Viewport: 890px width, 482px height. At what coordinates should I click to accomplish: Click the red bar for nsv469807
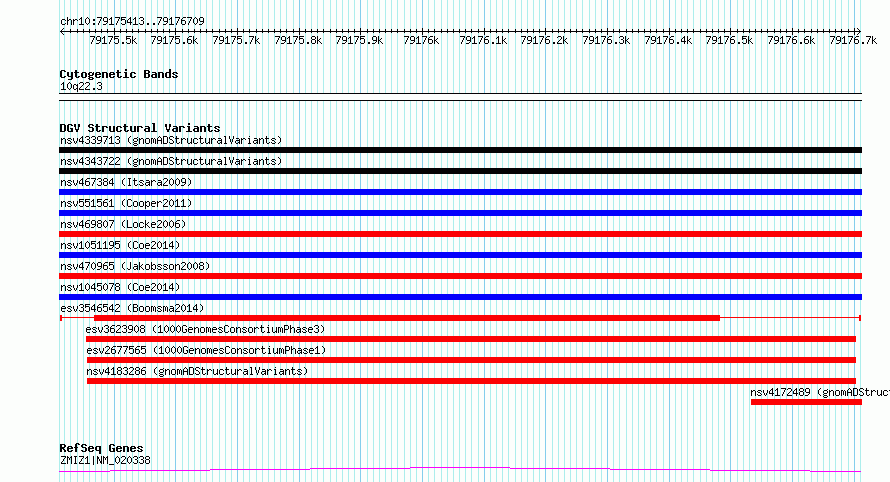point(460,234)
